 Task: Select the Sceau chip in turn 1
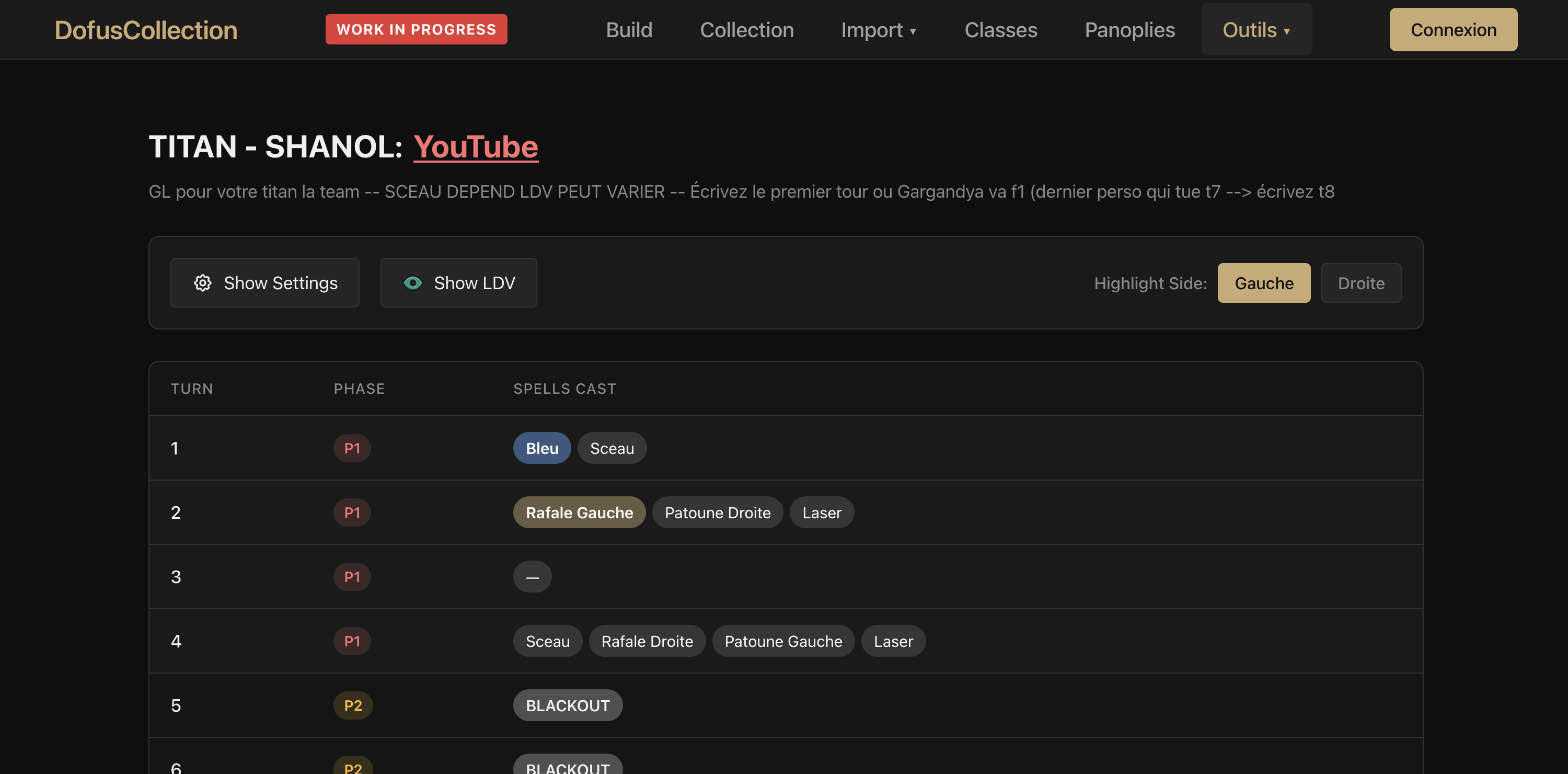click(x=612, y=448)
